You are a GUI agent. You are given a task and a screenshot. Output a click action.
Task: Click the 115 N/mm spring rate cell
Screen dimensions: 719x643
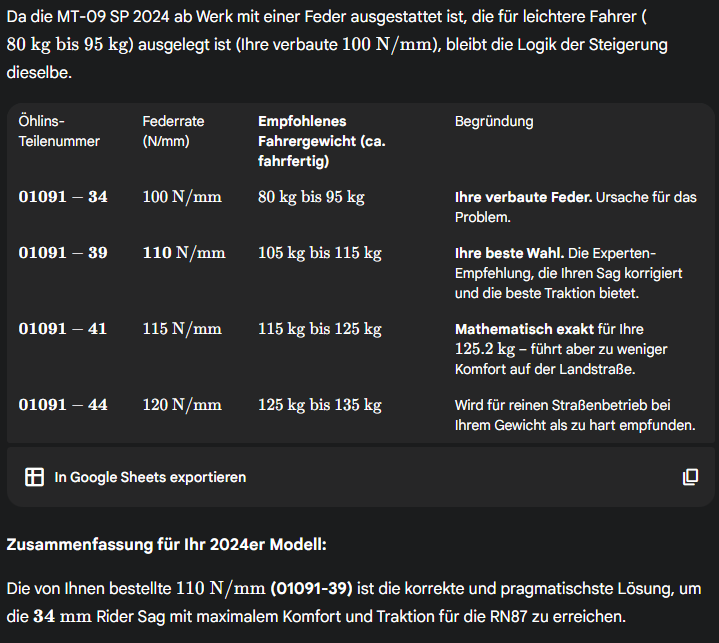tap(182, 329)
